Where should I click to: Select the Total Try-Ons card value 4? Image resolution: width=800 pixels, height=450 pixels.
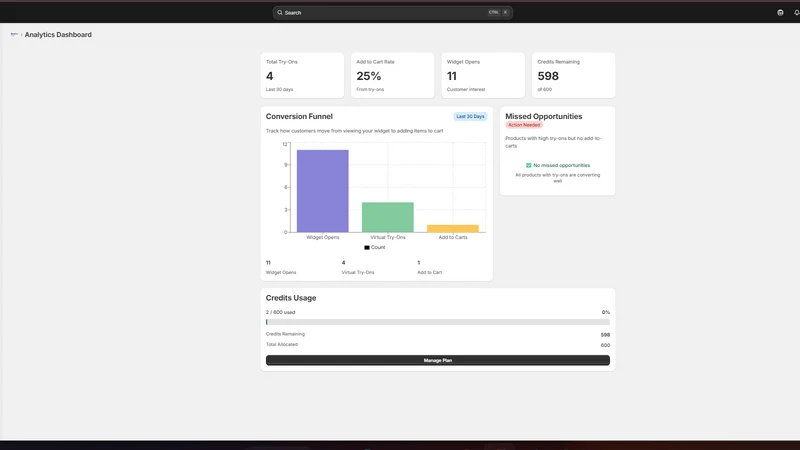pos(269,76)
